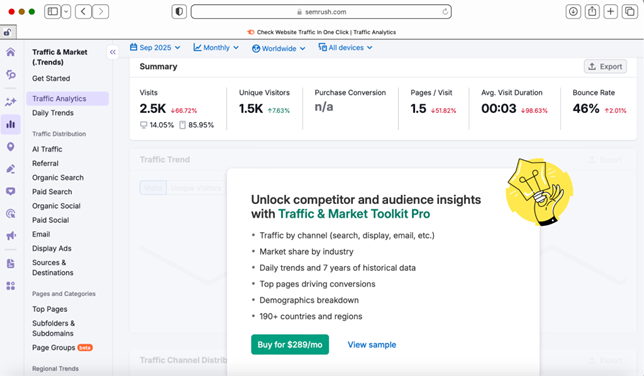Open a new tab with plus icon

[611, 12]
